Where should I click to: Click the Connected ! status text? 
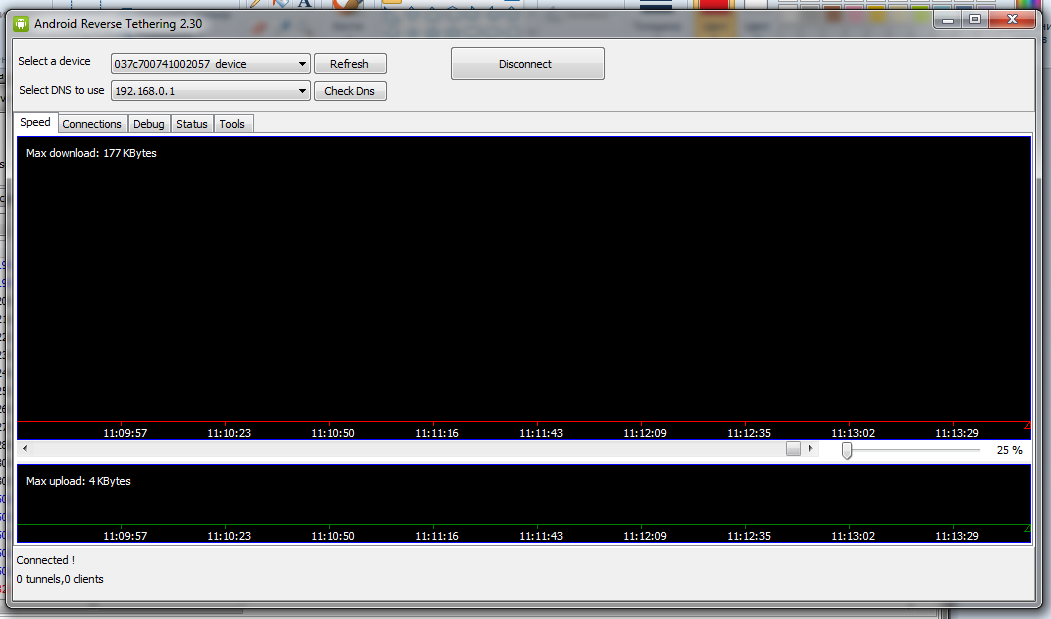click(46, 560)
